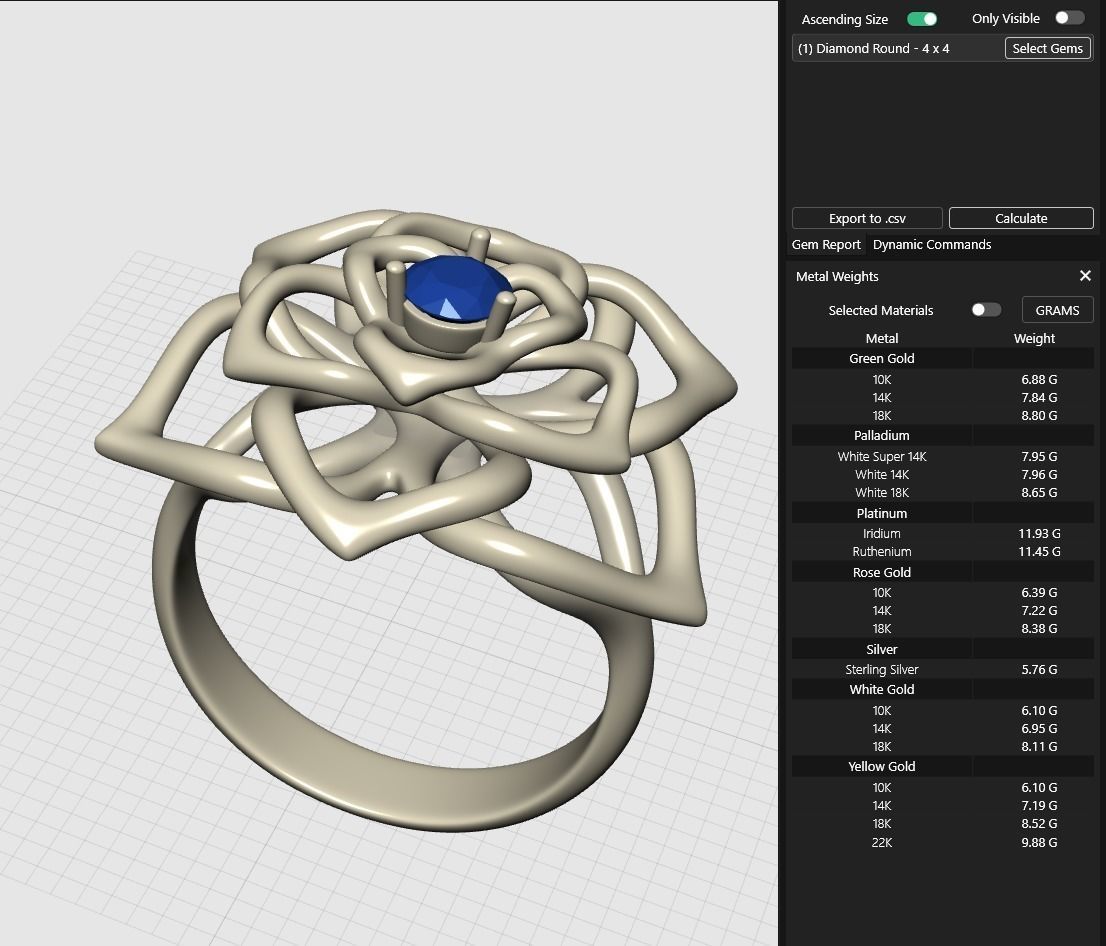Image resolution: width=1106 pixels, height=946 pixels.
Task: Click the Calculate button
Action: pos(1021,218)
